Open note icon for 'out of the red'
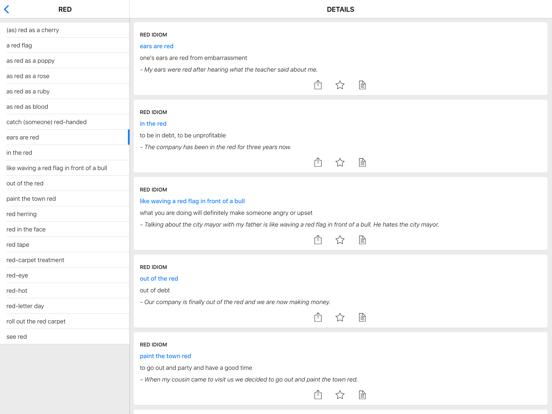This screenshot has height=414, width=552. pyautogui.click(x=362, y=317)
